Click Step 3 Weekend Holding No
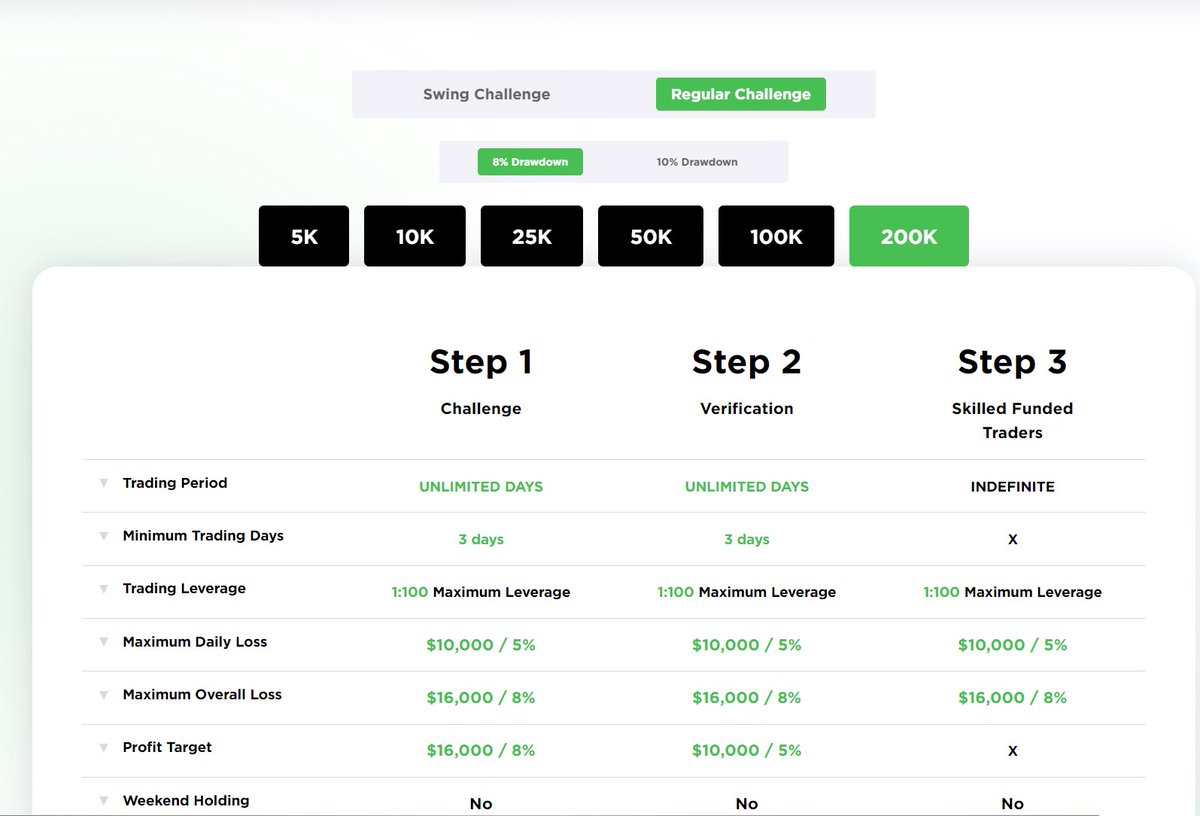Image resolution: width=1200 pixels, height=816 pixels. coord(1012,804)
